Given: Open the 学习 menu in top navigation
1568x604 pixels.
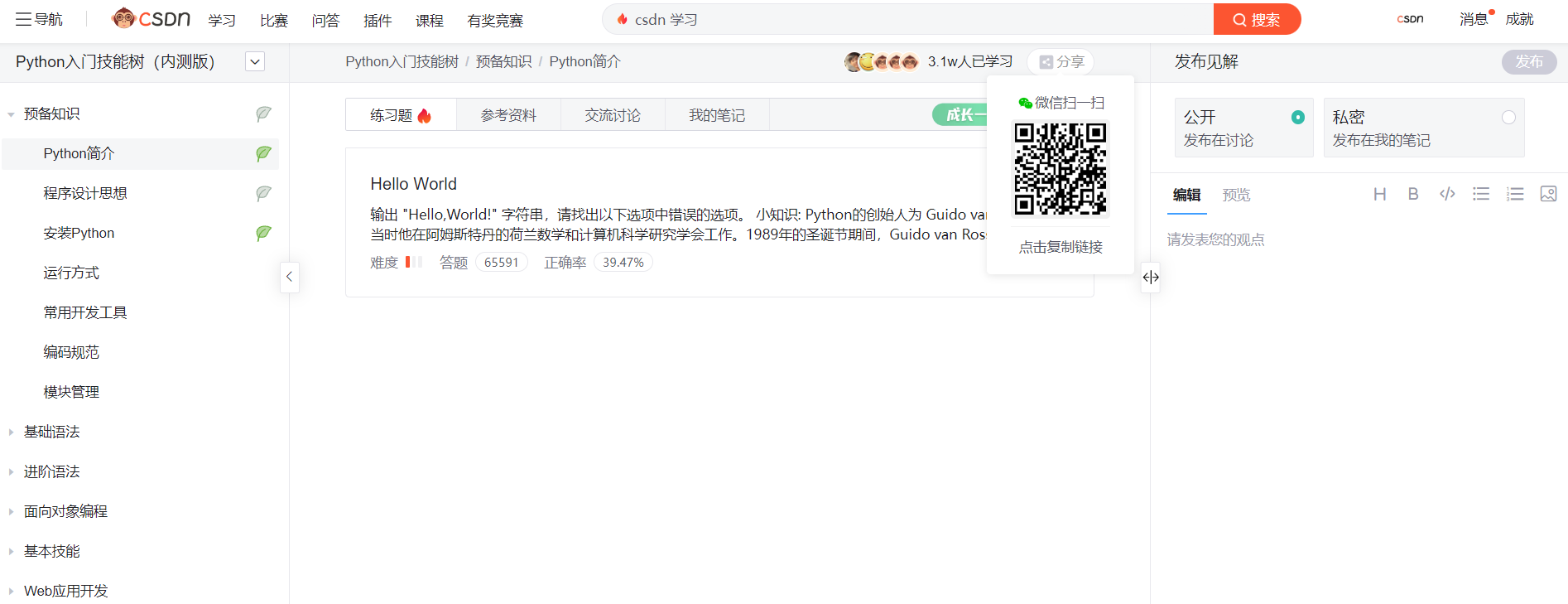Looking at the screenshot, I should (221, 20).
